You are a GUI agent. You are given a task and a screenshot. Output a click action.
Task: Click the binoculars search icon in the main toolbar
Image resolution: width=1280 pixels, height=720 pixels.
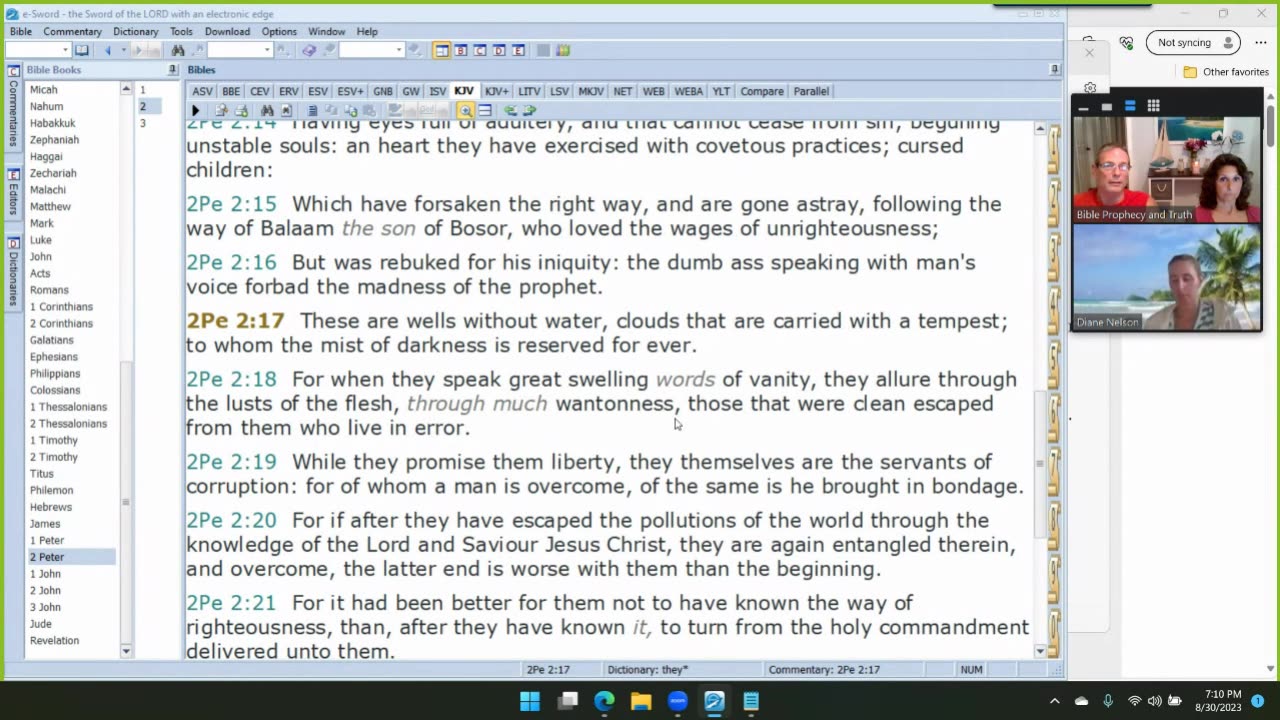pos(178,50)
